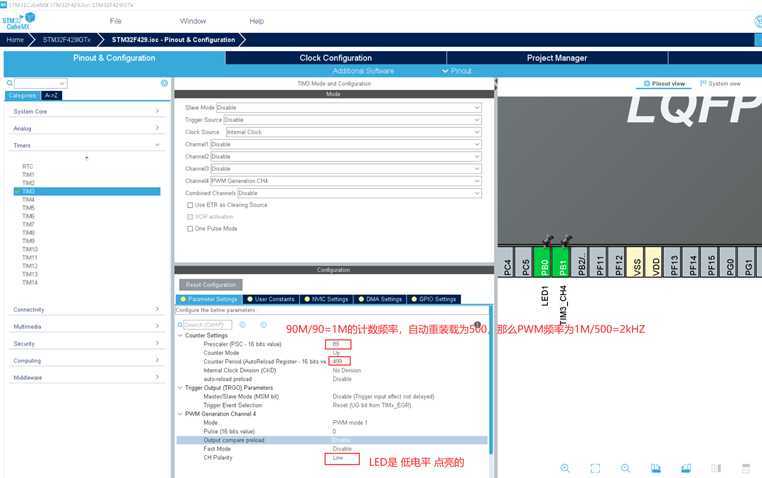
Task: Open the Combined Channels dropdown
Action: pos(359,193)
